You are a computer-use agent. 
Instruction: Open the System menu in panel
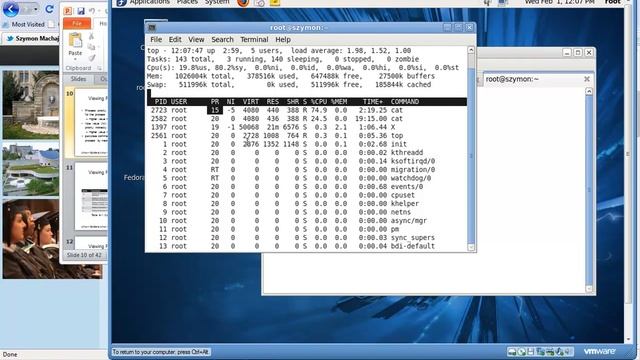tap(217, 2)
